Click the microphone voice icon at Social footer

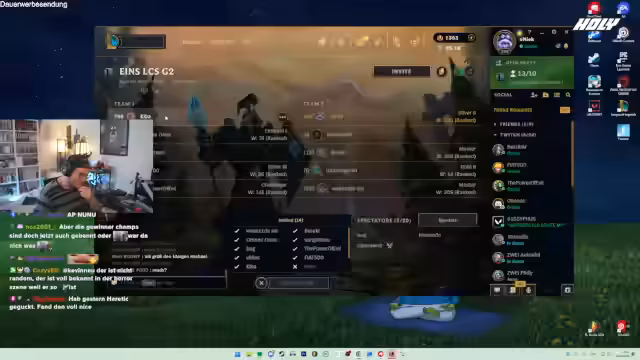pyautogui.click(x=529, y=290)
